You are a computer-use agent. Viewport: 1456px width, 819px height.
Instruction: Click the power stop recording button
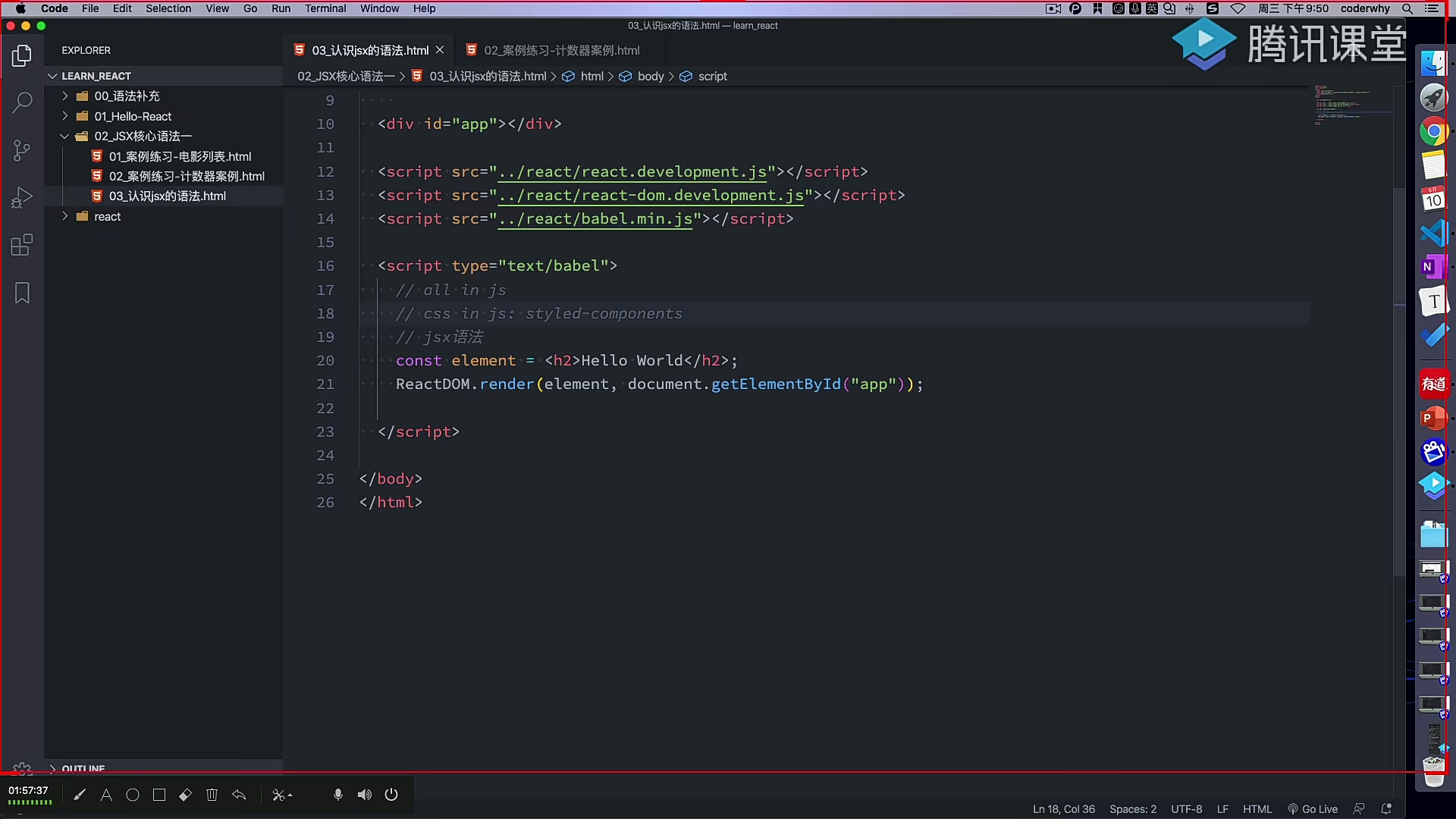391,795
